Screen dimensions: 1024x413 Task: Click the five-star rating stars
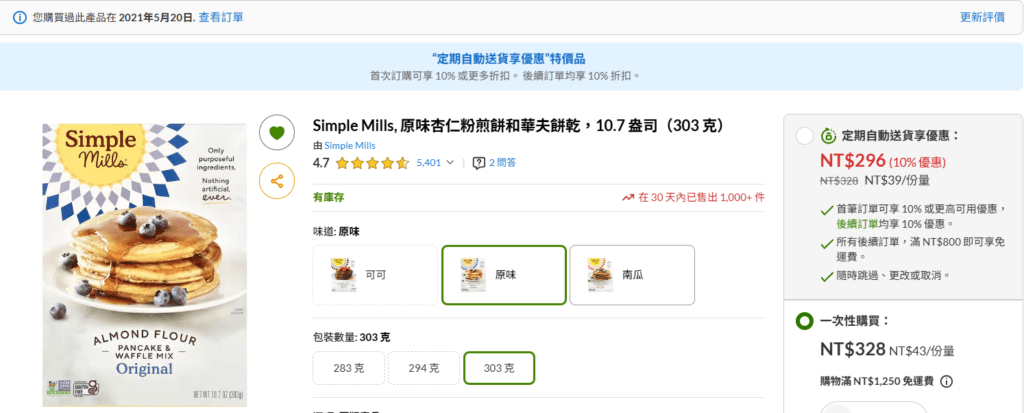click(372, 162)
